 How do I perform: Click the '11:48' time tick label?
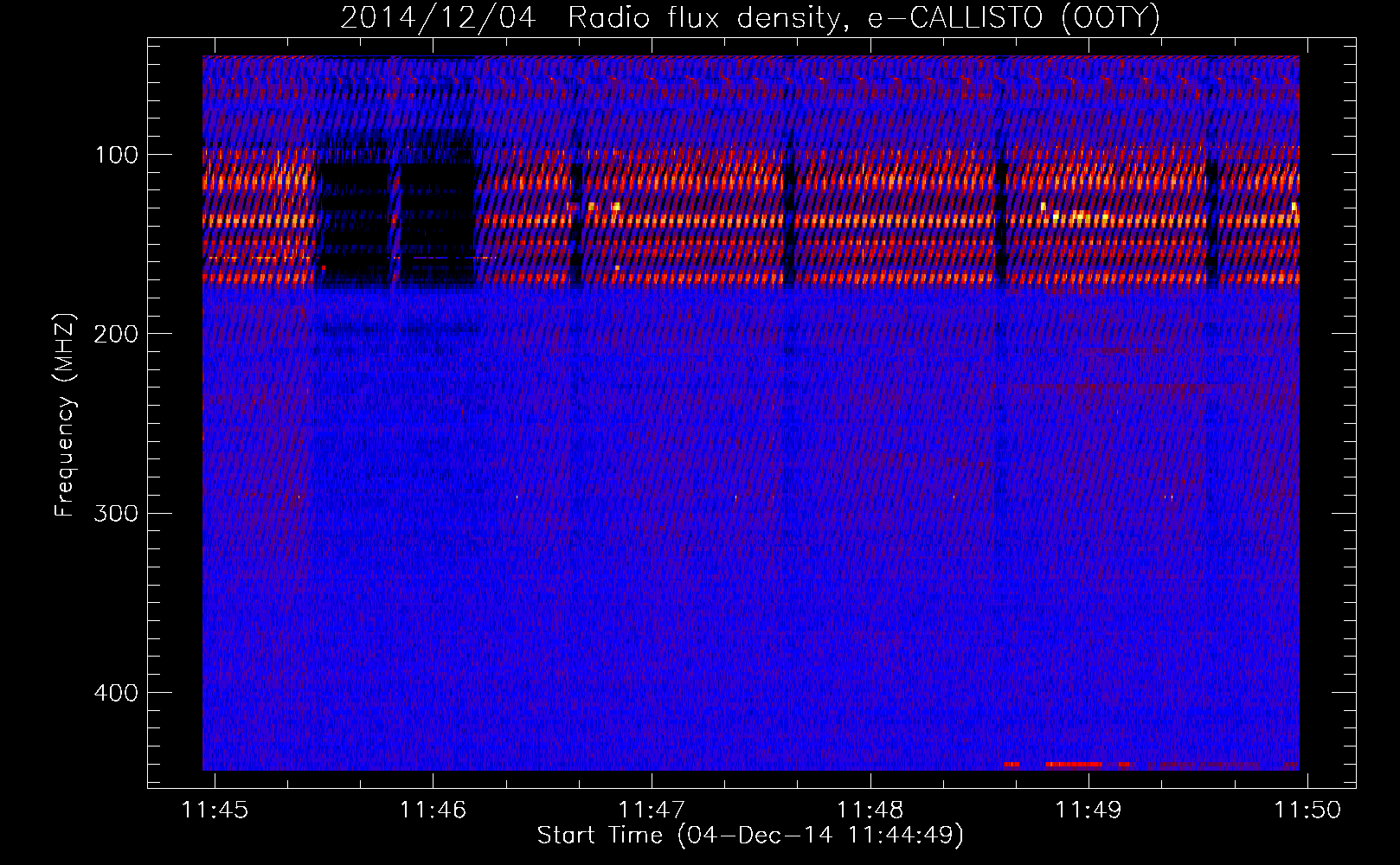(870, 810)
